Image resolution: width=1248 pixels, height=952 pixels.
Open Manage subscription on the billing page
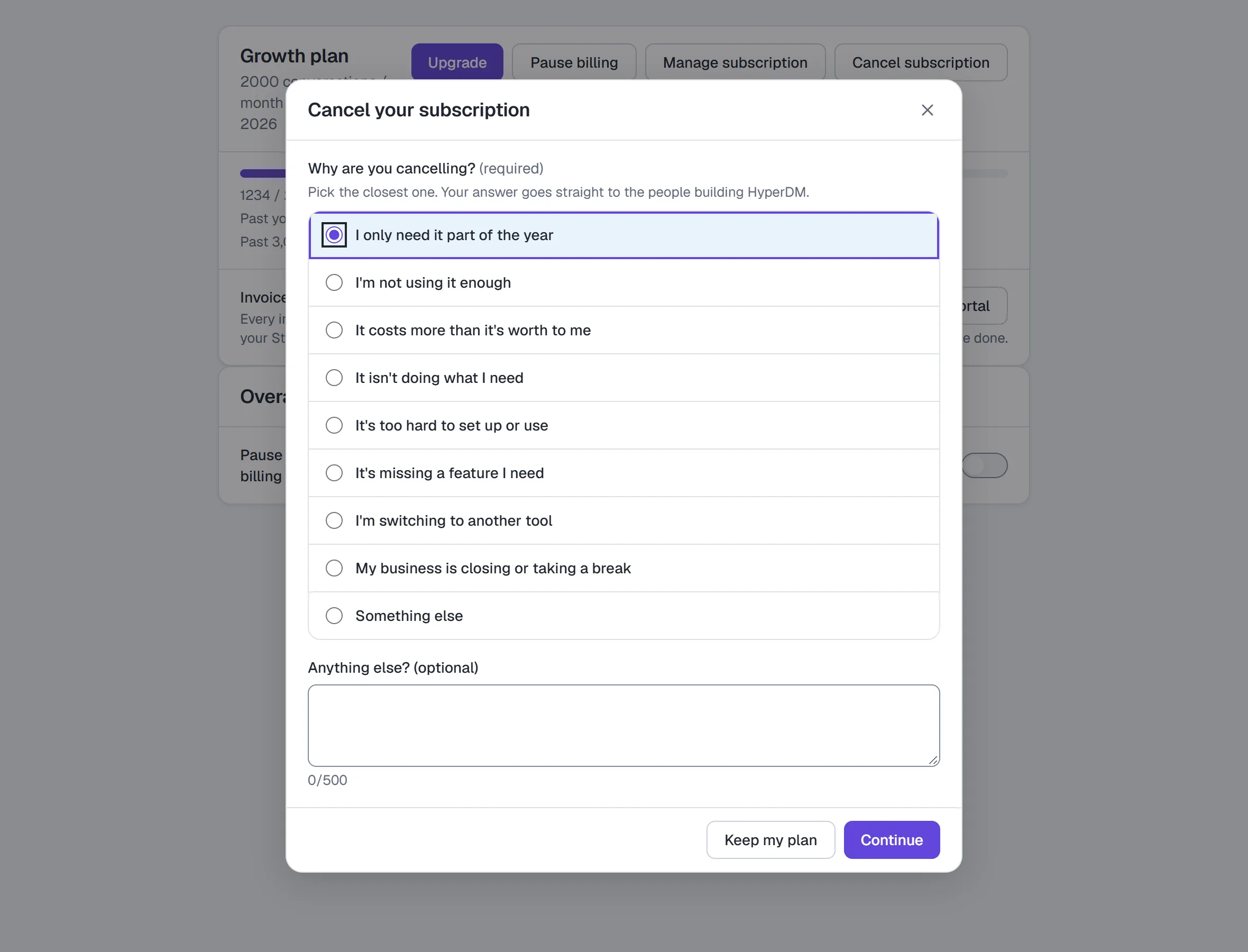(x=736, y=62)
